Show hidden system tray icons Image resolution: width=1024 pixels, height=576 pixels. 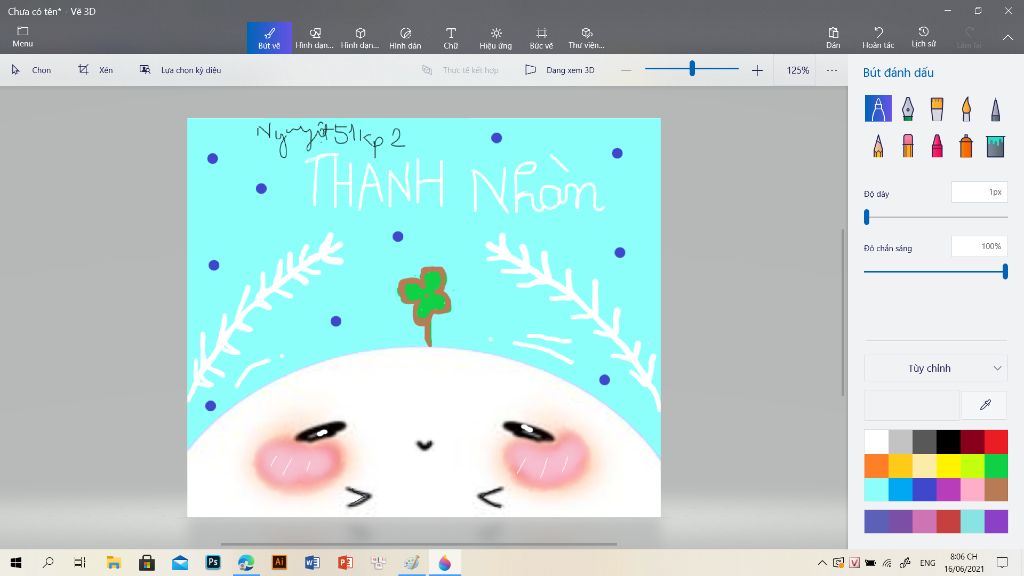pyautogui.click(x=822, y=562)
